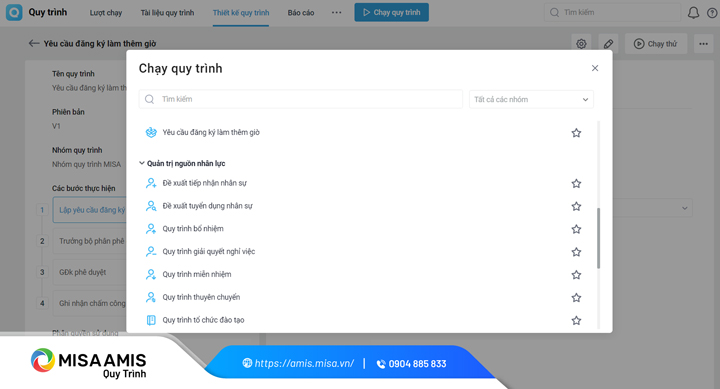
Task: Open the top navigation more options ellipsis
Action: tap(337, 13)
